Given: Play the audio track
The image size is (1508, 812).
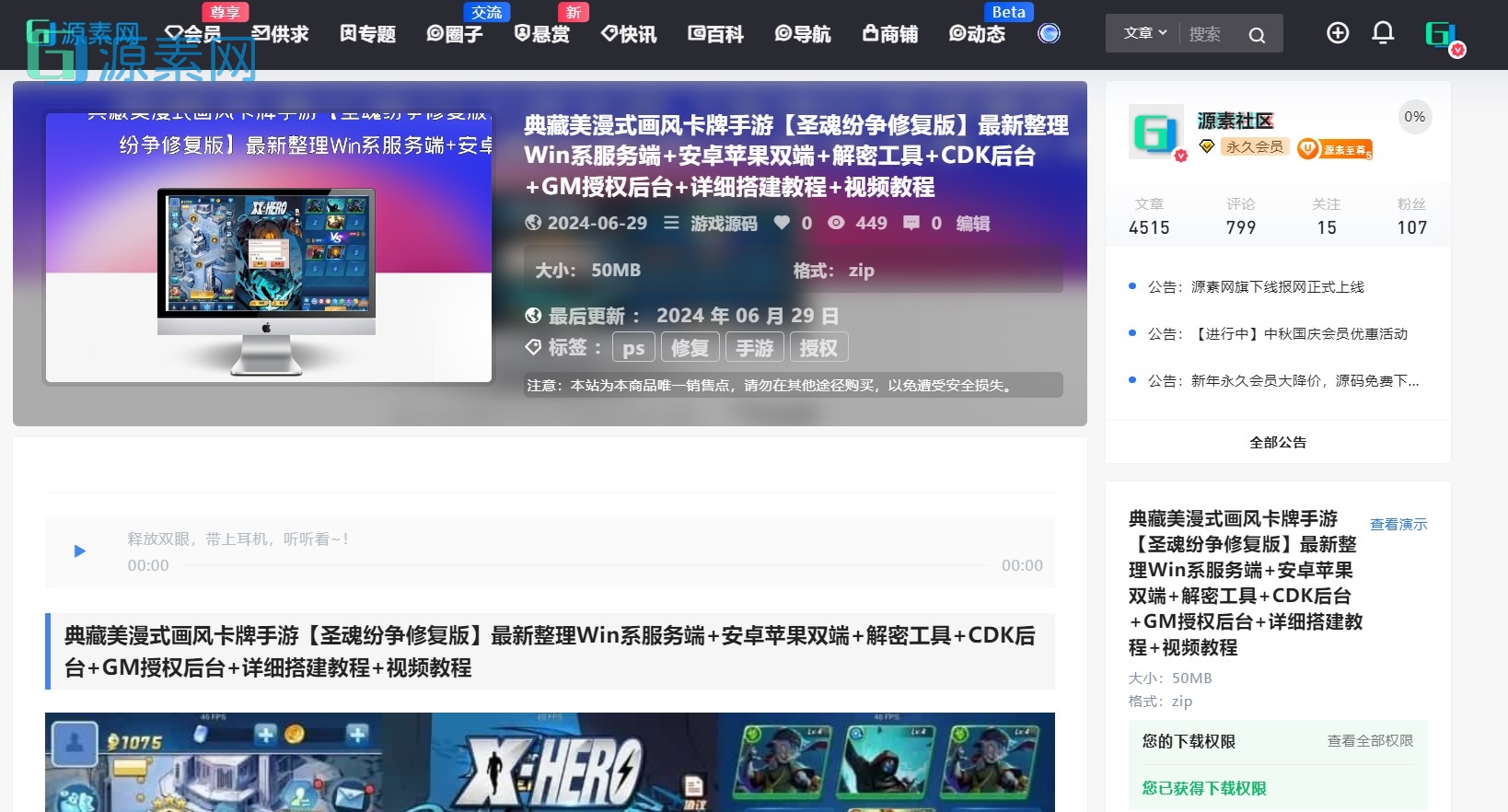Looking at the screenshot, I should 79,551.
